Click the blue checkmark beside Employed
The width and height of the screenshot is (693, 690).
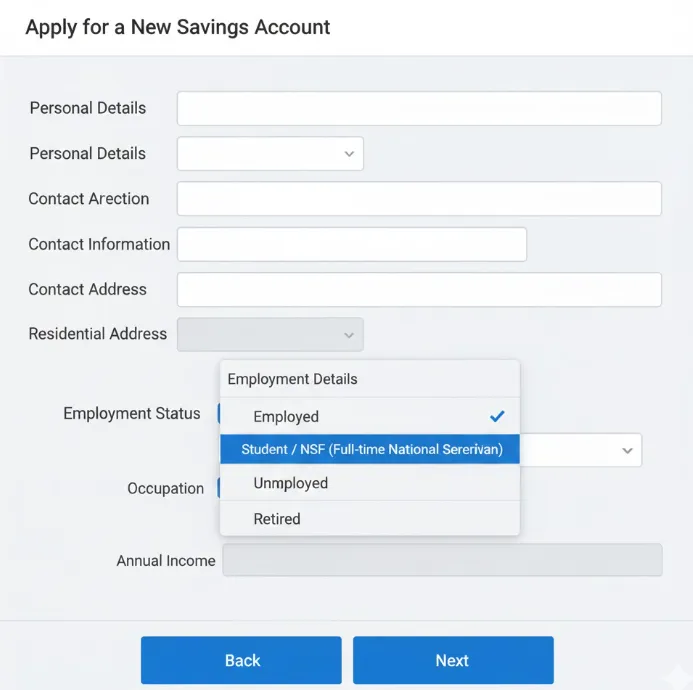[x=497, y=416]
